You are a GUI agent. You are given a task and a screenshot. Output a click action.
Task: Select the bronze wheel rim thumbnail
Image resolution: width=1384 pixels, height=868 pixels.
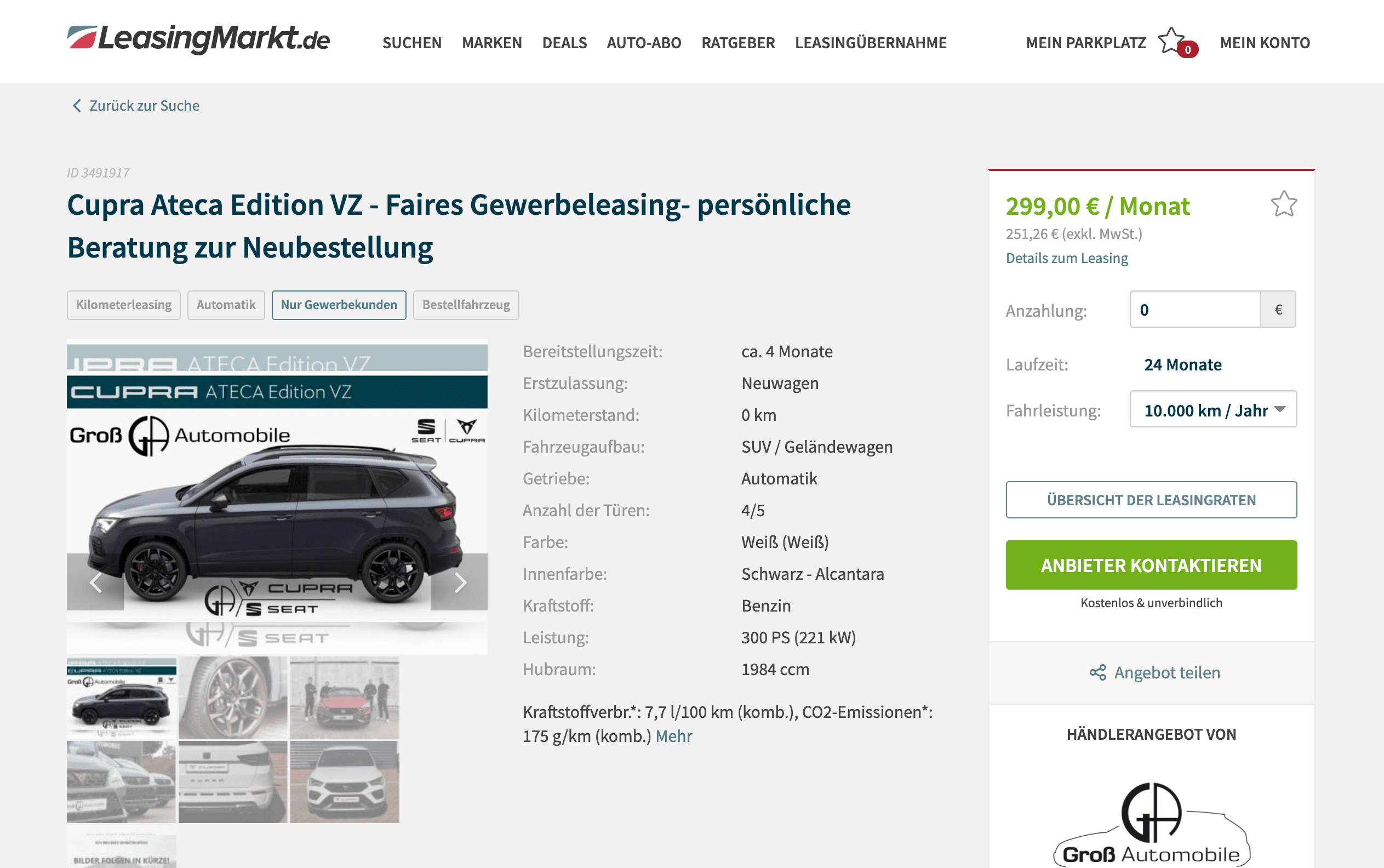click(x=232, y=698)
